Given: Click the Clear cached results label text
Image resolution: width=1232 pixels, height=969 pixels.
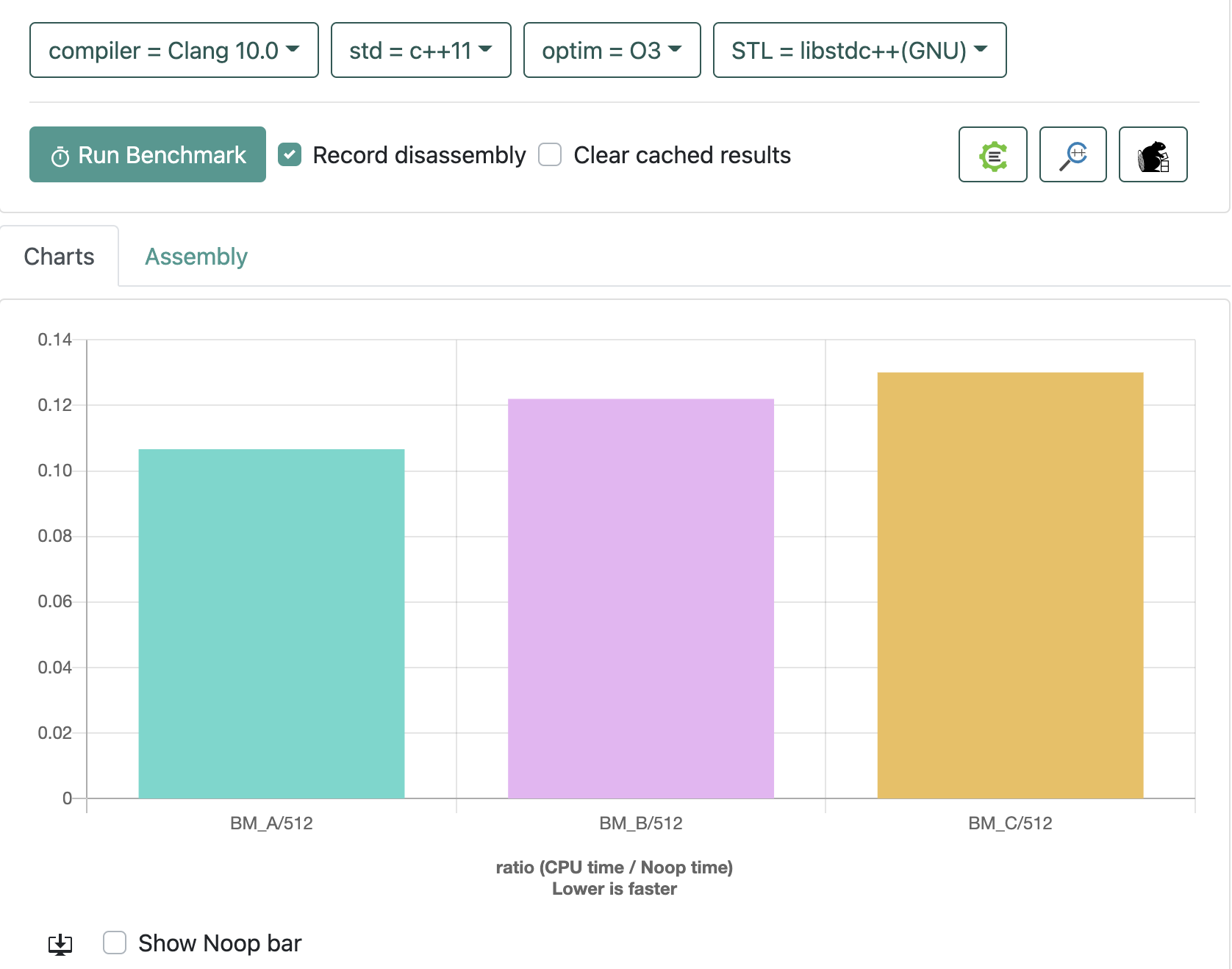Looking at the screenshot, I should [x=682, y=155].
